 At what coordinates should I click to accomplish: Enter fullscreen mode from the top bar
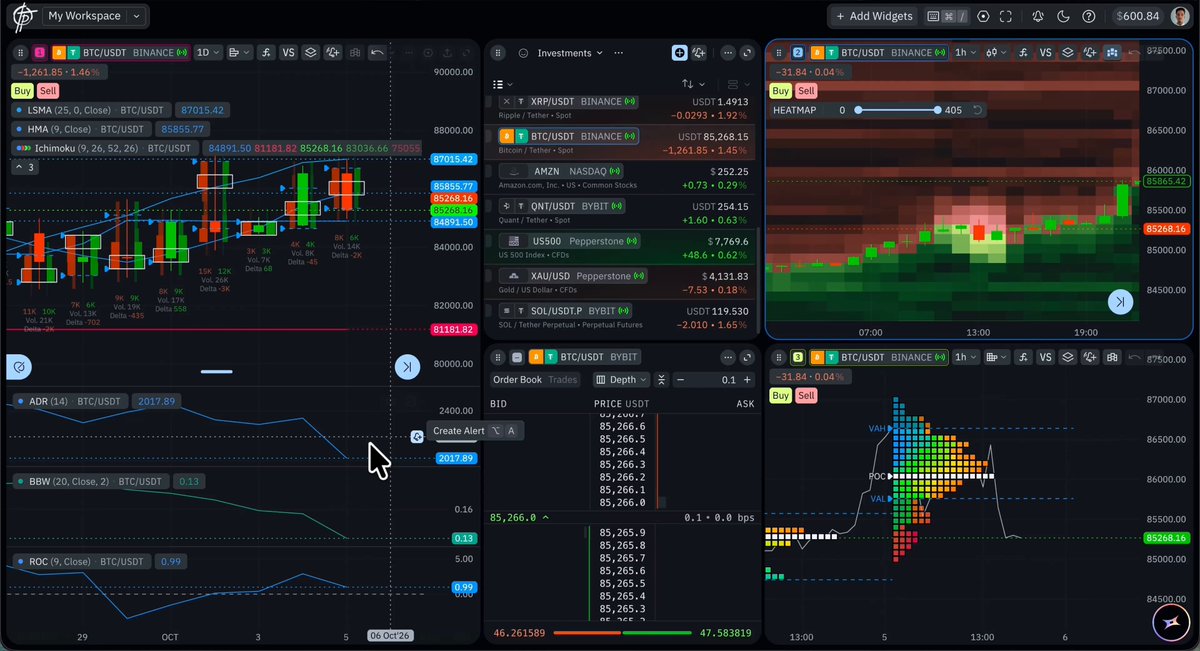pos(1005,16)
